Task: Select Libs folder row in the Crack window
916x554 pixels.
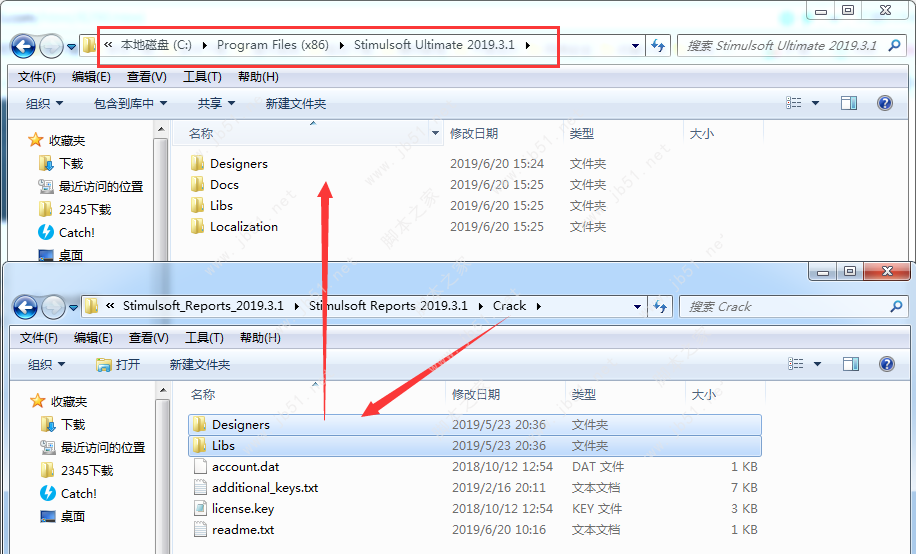Action: click(x=475, y=445)
